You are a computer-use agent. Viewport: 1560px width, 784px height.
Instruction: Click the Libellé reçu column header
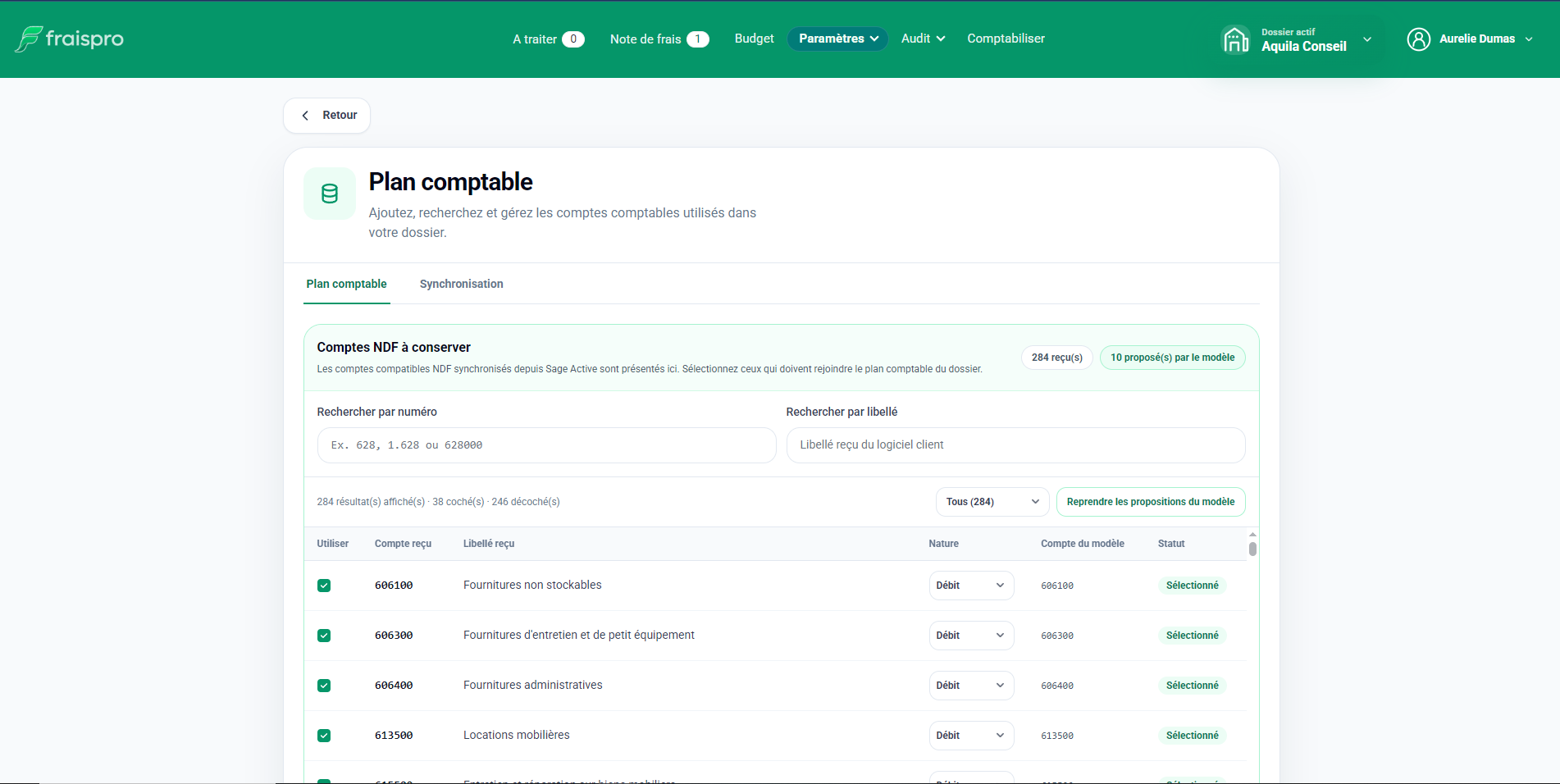click(489, 544)
